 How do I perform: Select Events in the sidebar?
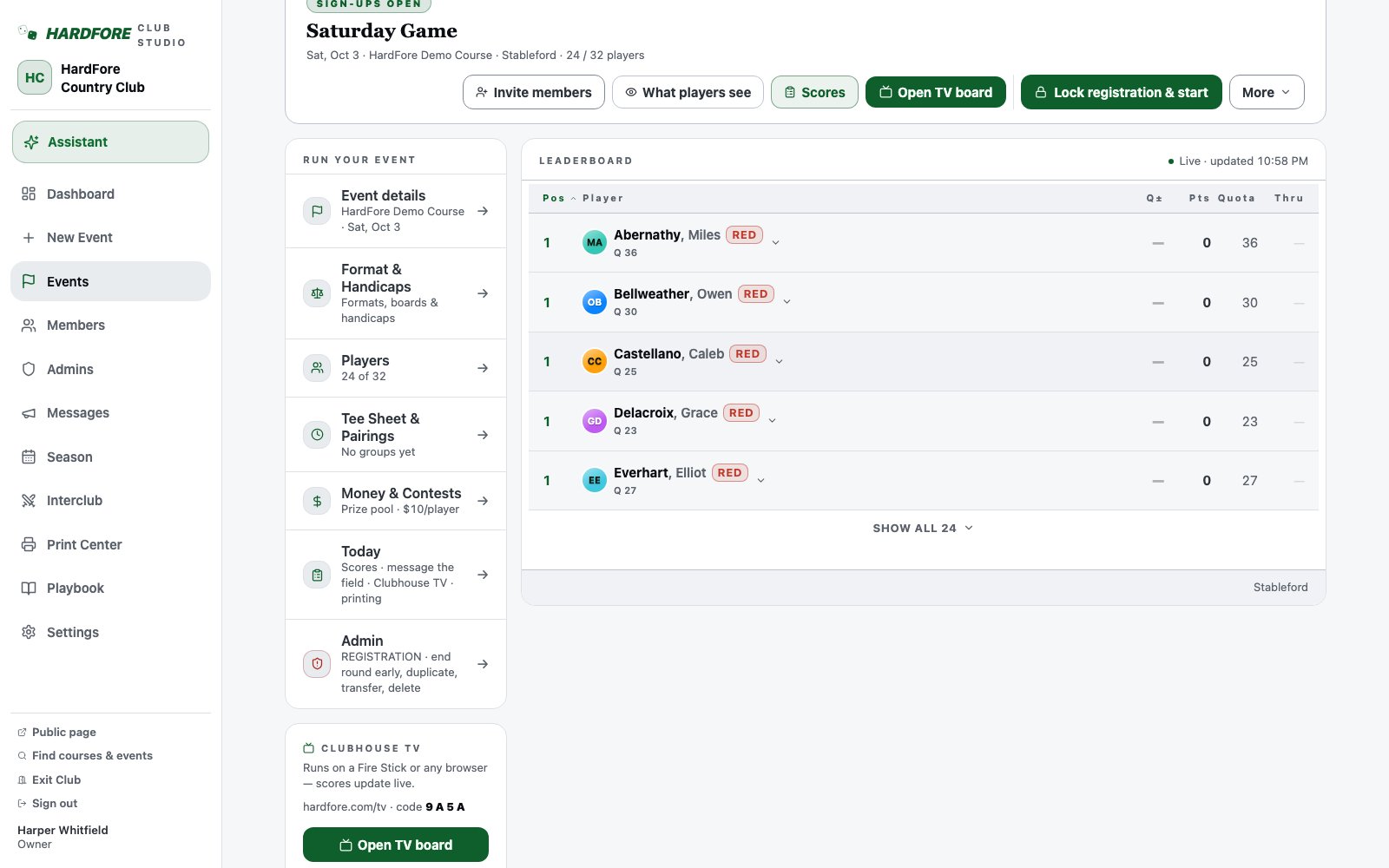coord(110,281)
